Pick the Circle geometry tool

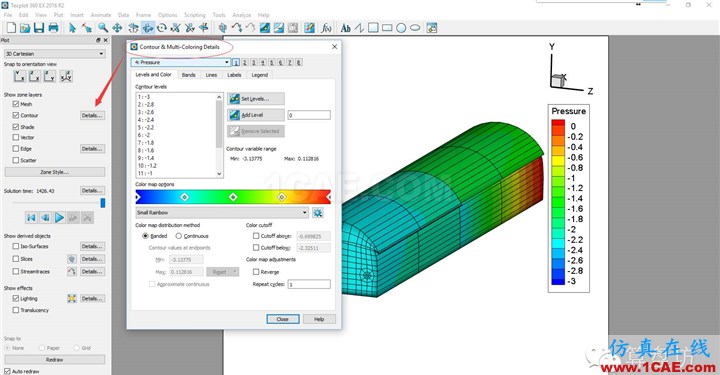tap(401, 28)
